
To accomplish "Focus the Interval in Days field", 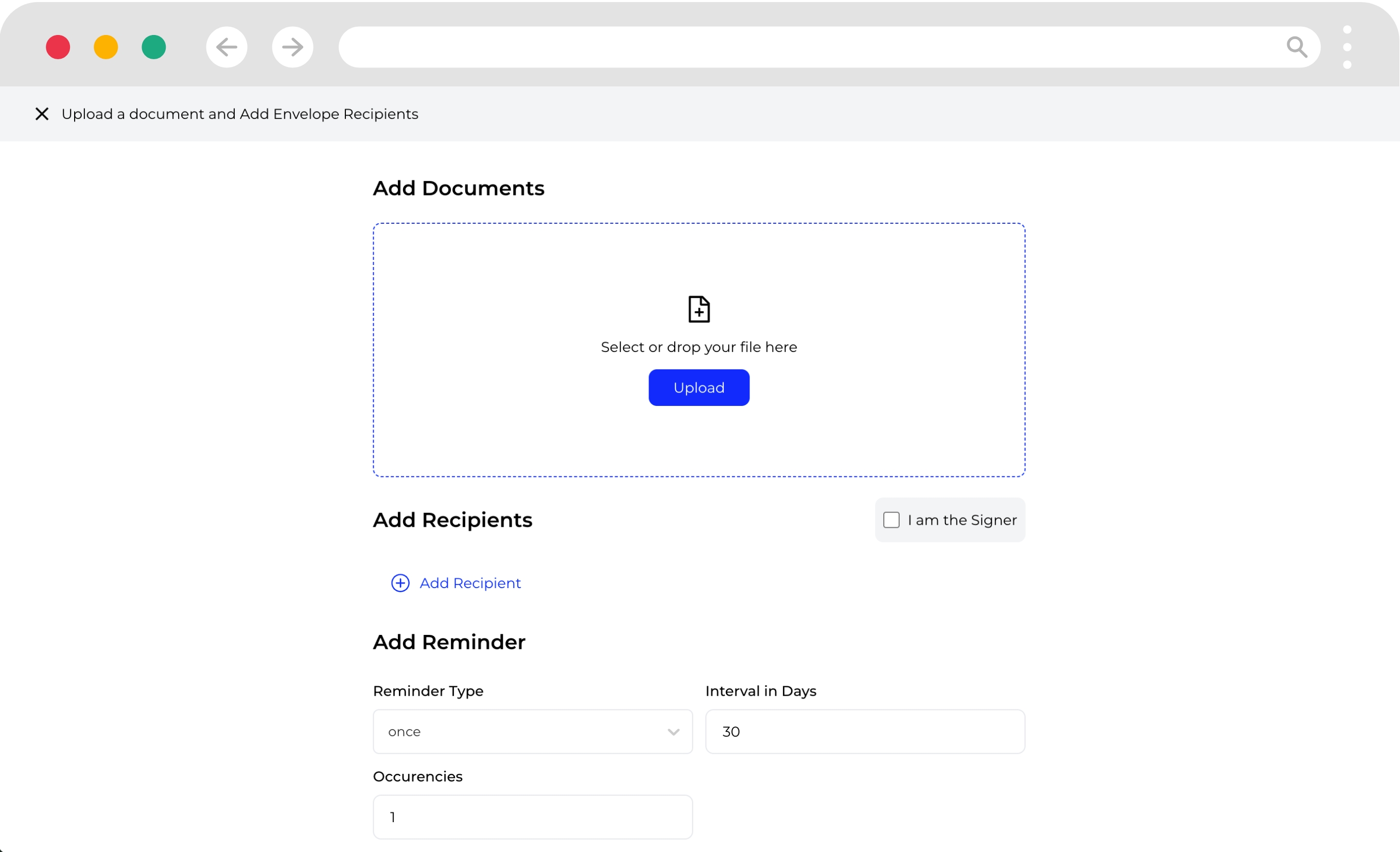I will 865,732.
